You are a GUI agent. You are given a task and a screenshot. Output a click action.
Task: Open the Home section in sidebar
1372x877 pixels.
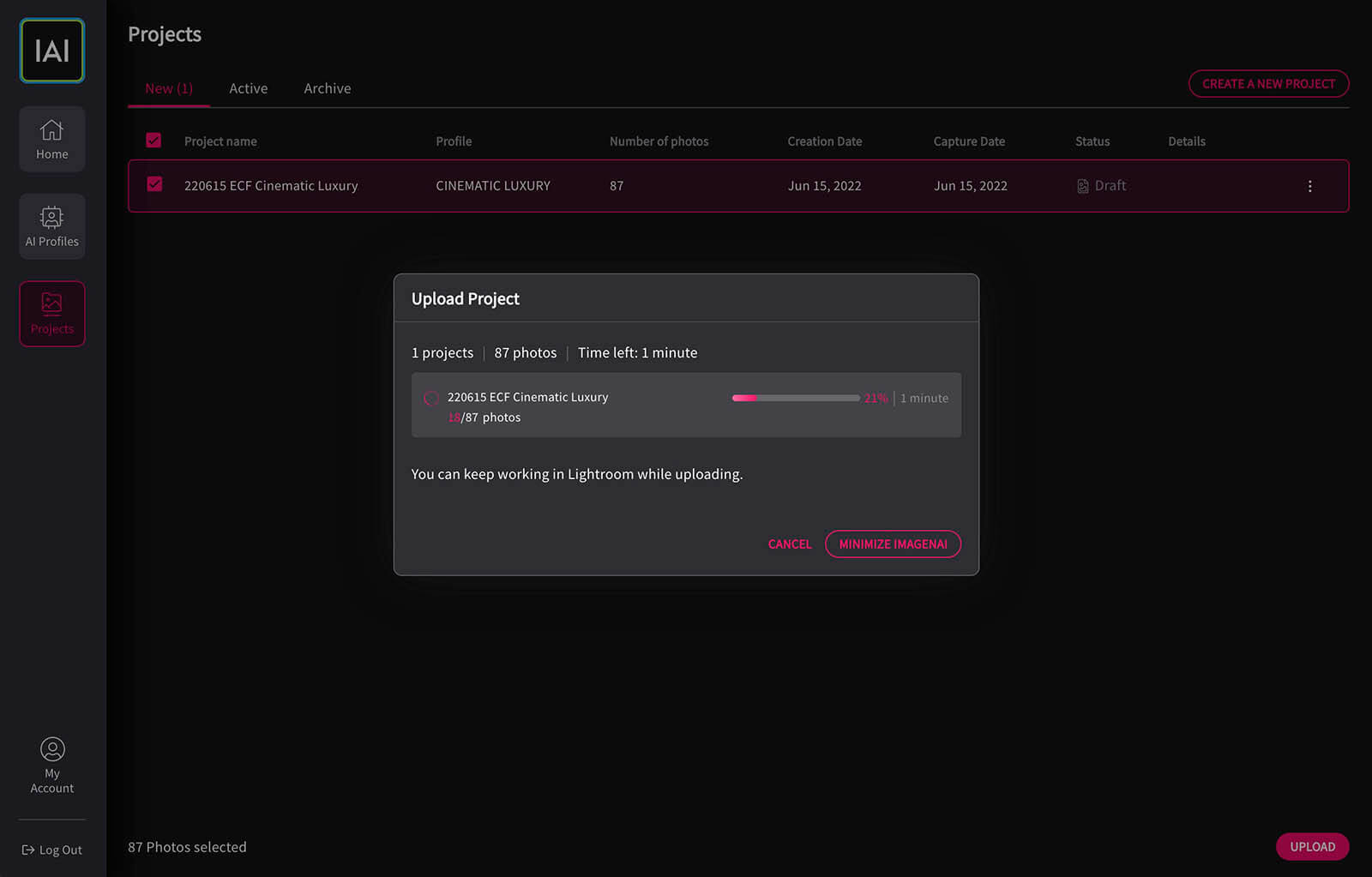click(52, 139)
